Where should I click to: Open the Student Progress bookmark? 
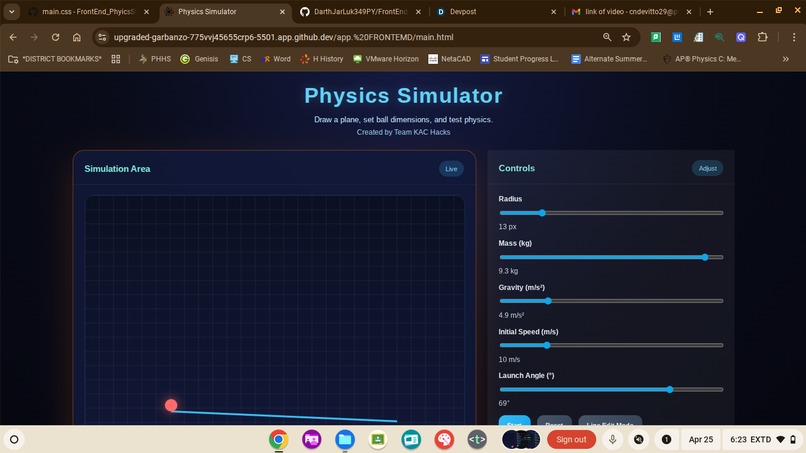(519, 59)
